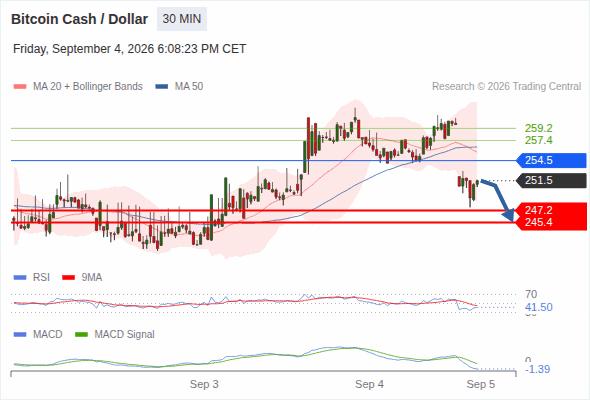Viewport: 590px width, 400px height.
Task: Click the Sep 5 date axis marker
Action: 481,384
